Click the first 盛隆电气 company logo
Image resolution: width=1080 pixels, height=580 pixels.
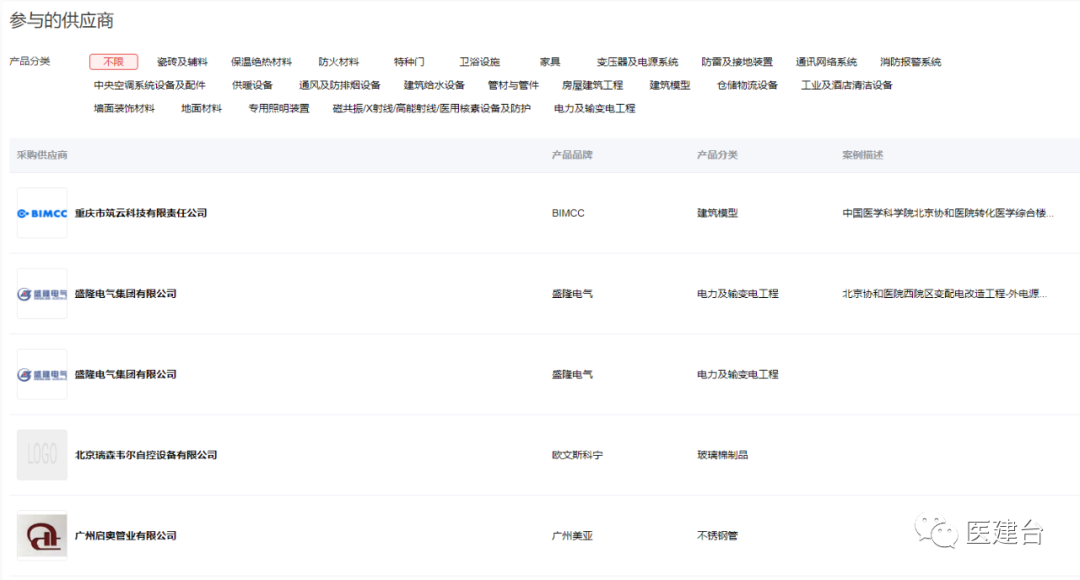pyautogui.click(x=42, y=293)
